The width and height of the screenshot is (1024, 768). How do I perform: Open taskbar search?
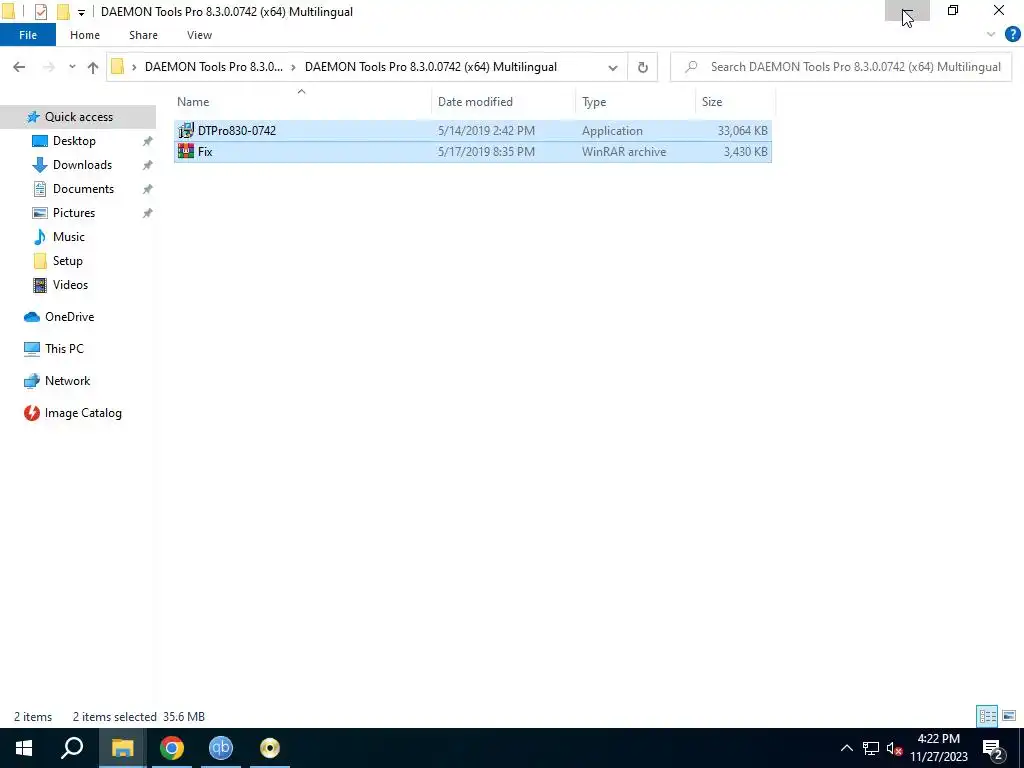(x=72, y=748)
